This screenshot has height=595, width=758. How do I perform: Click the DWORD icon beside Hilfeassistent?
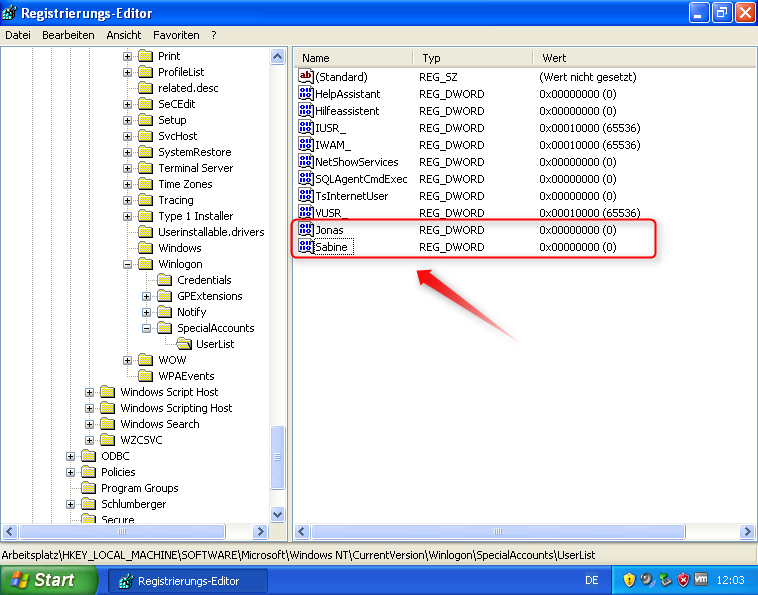pyautogui.click(x=306, y=110)
